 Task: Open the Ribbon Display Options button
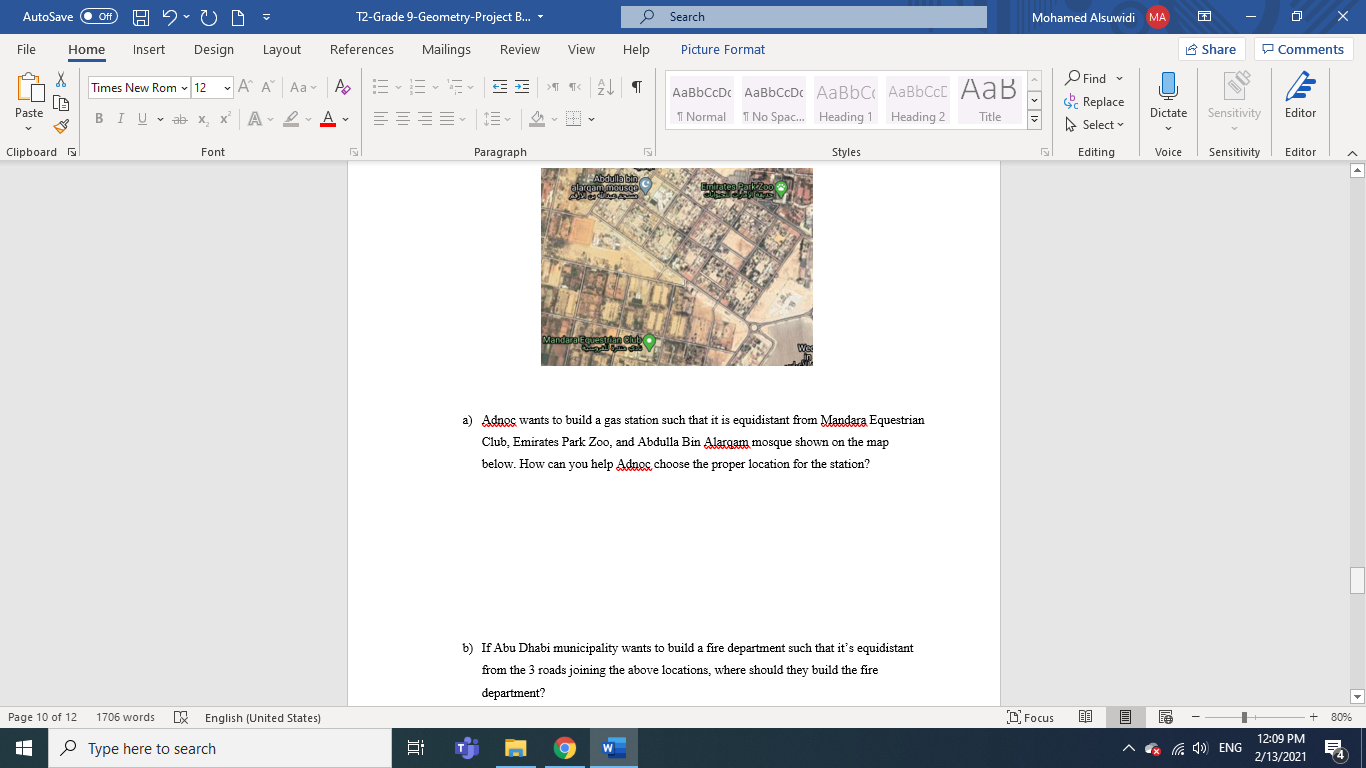1204,17
